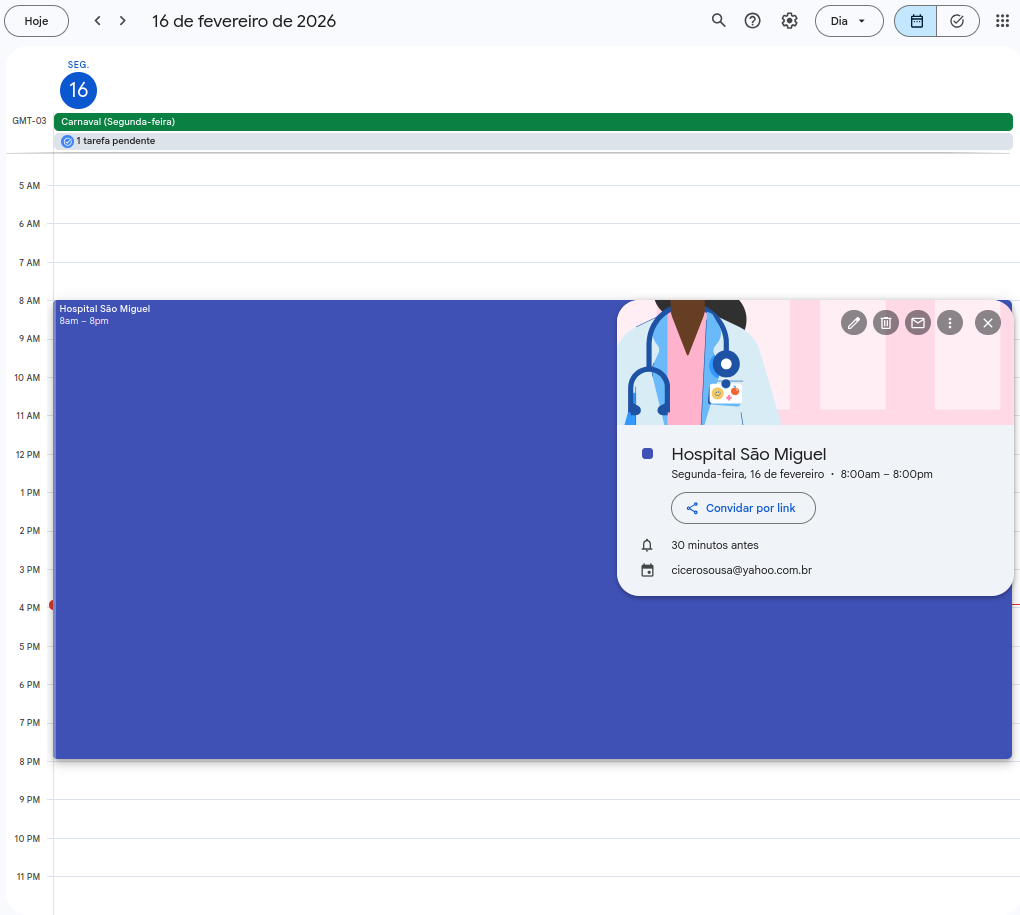Open the Google apps grid

pos(1002,20)
